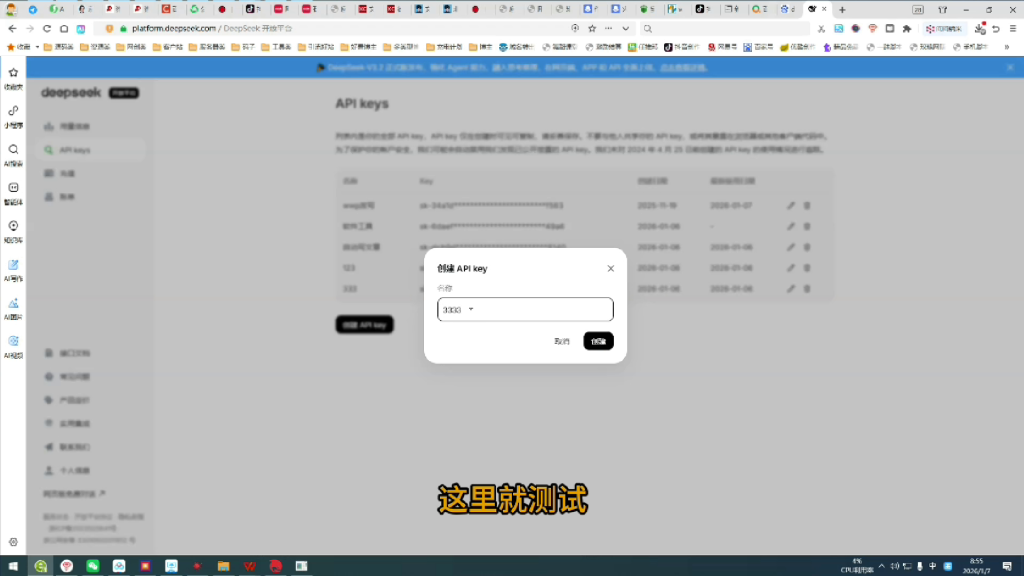Click the 名称 input field in the dialog
Image resolution: width=1024 pixels, height=576 pixels.
coord(524,309)
